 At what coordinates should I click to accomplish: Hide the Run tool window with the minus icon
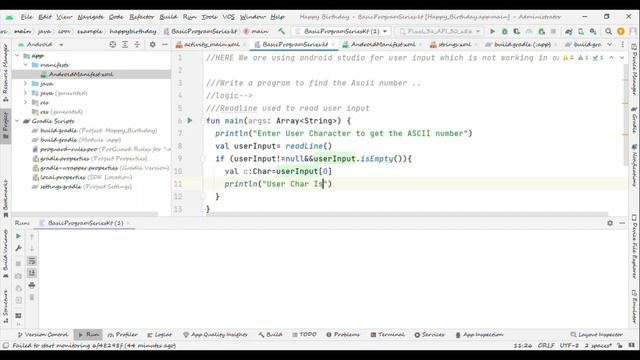(622, 223)
